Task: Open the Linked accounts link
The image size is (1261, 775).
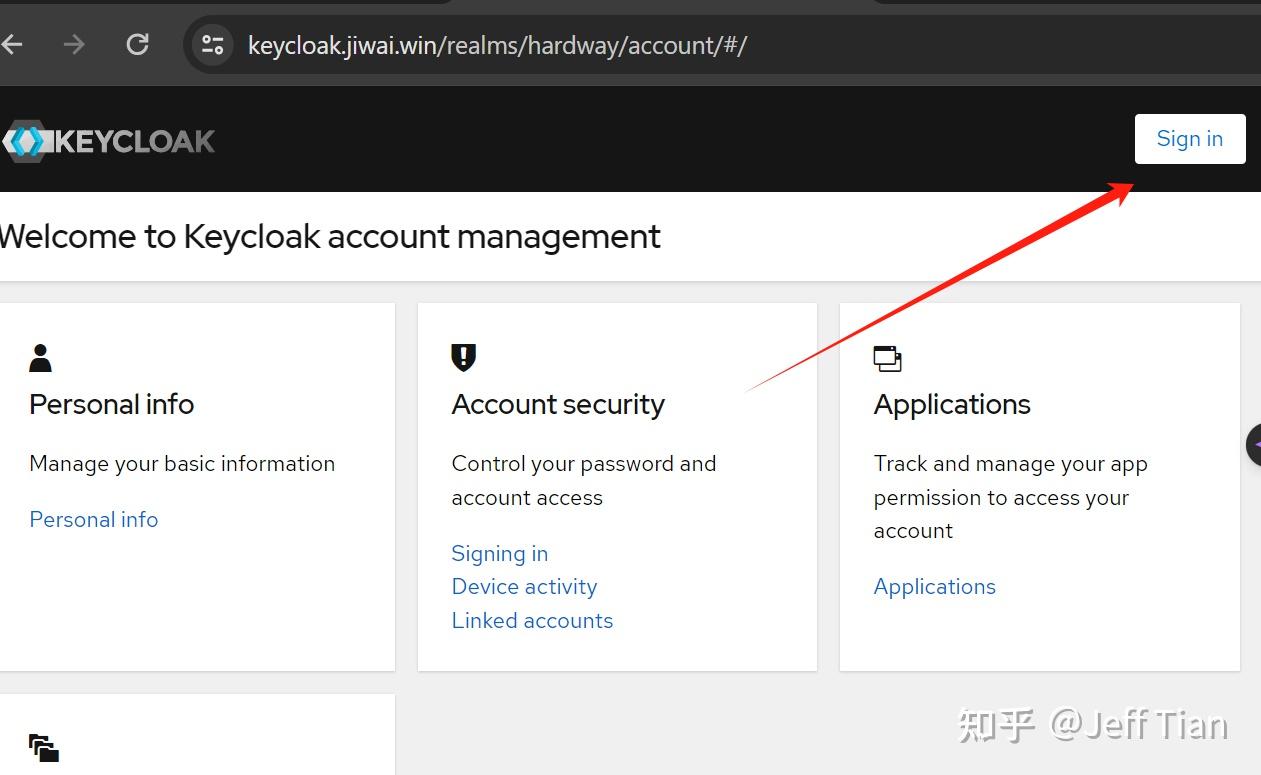Action: [532, 620]
